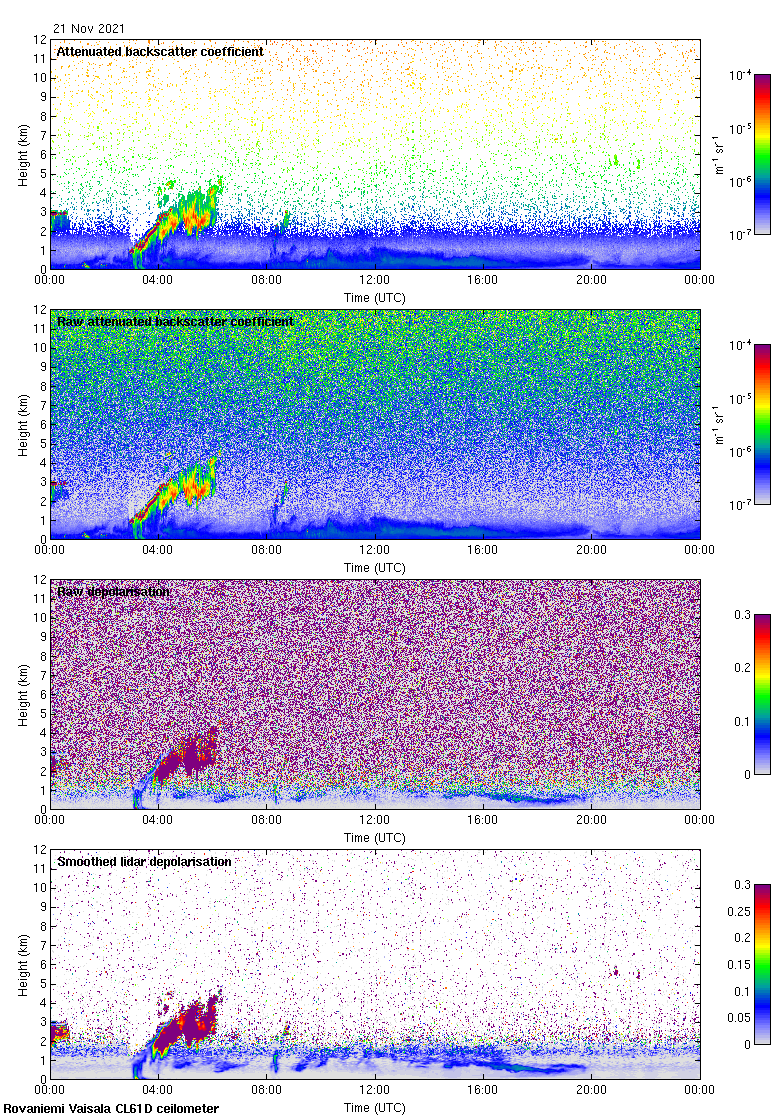Click 'Time (UTC)' label under the second plot

374,568
